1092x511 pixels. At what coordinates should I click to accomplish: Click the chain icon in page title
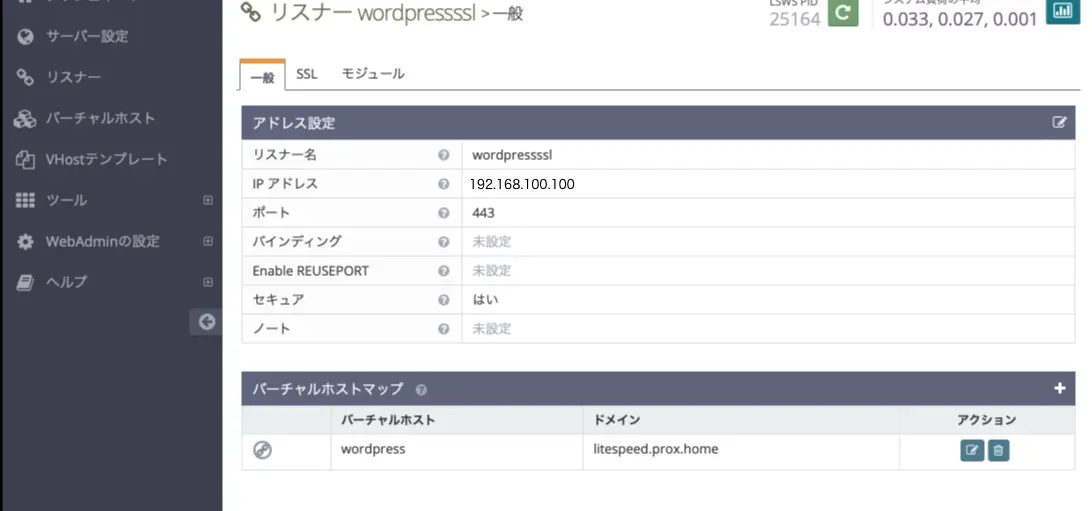[251, 13]
